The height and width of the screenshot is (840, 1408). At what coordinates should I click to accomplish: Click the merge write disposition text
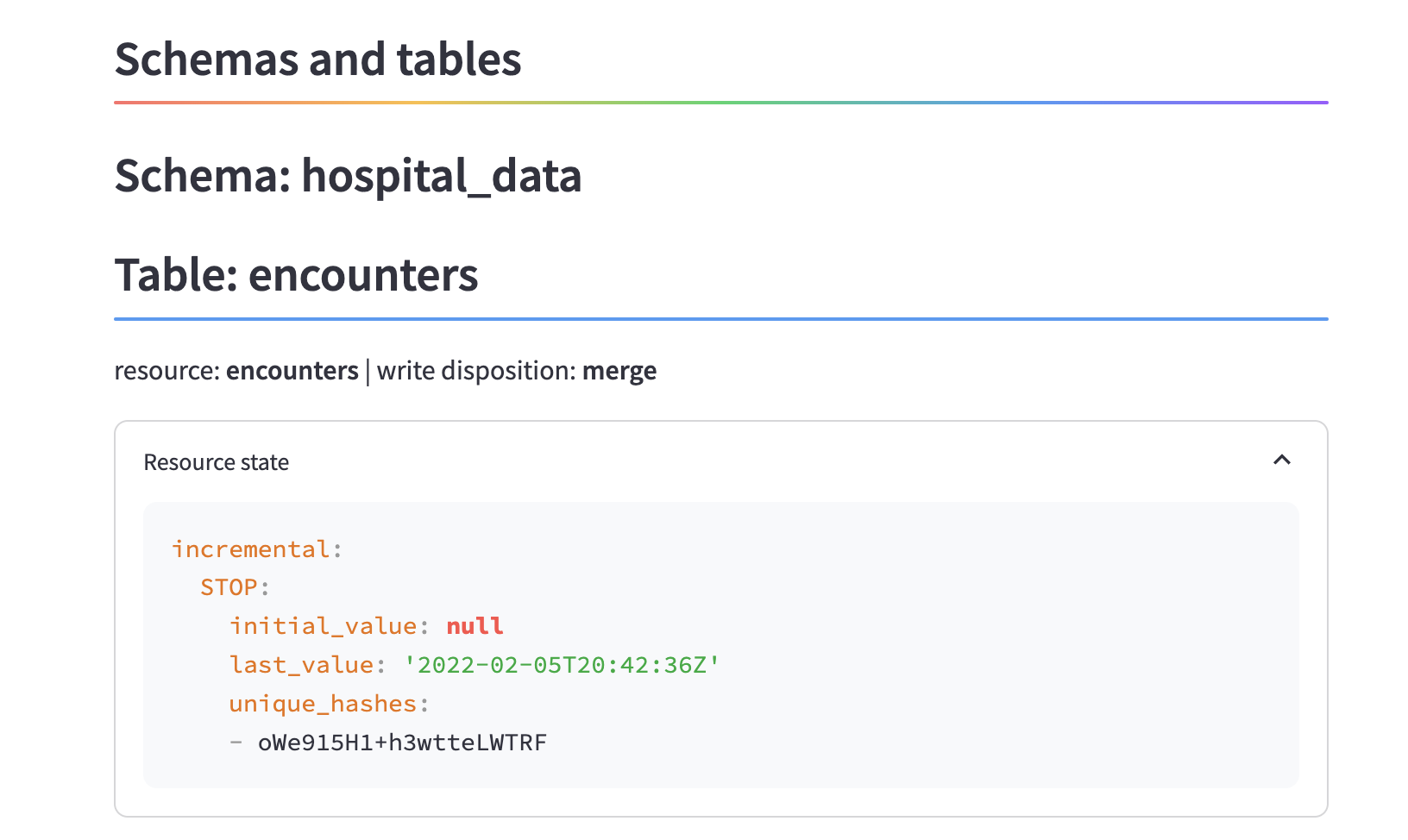(619, 371)
